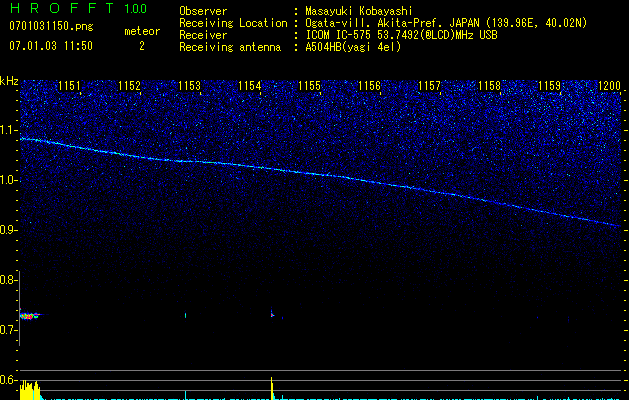Click observer name Masayuki Kobayashi

tap(358, 11)
